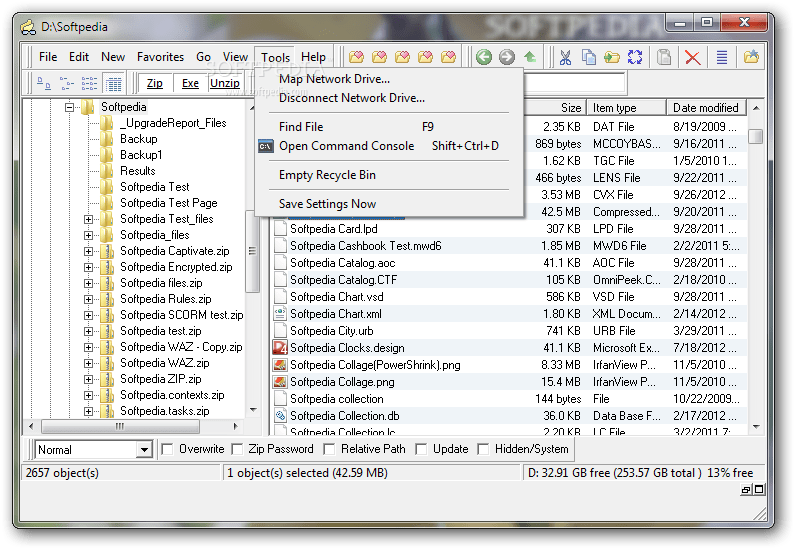The width and height of the screenshot is (795, 549).
Task: Expand the Softpedia_files folder
Action: (x=88, y=235)
